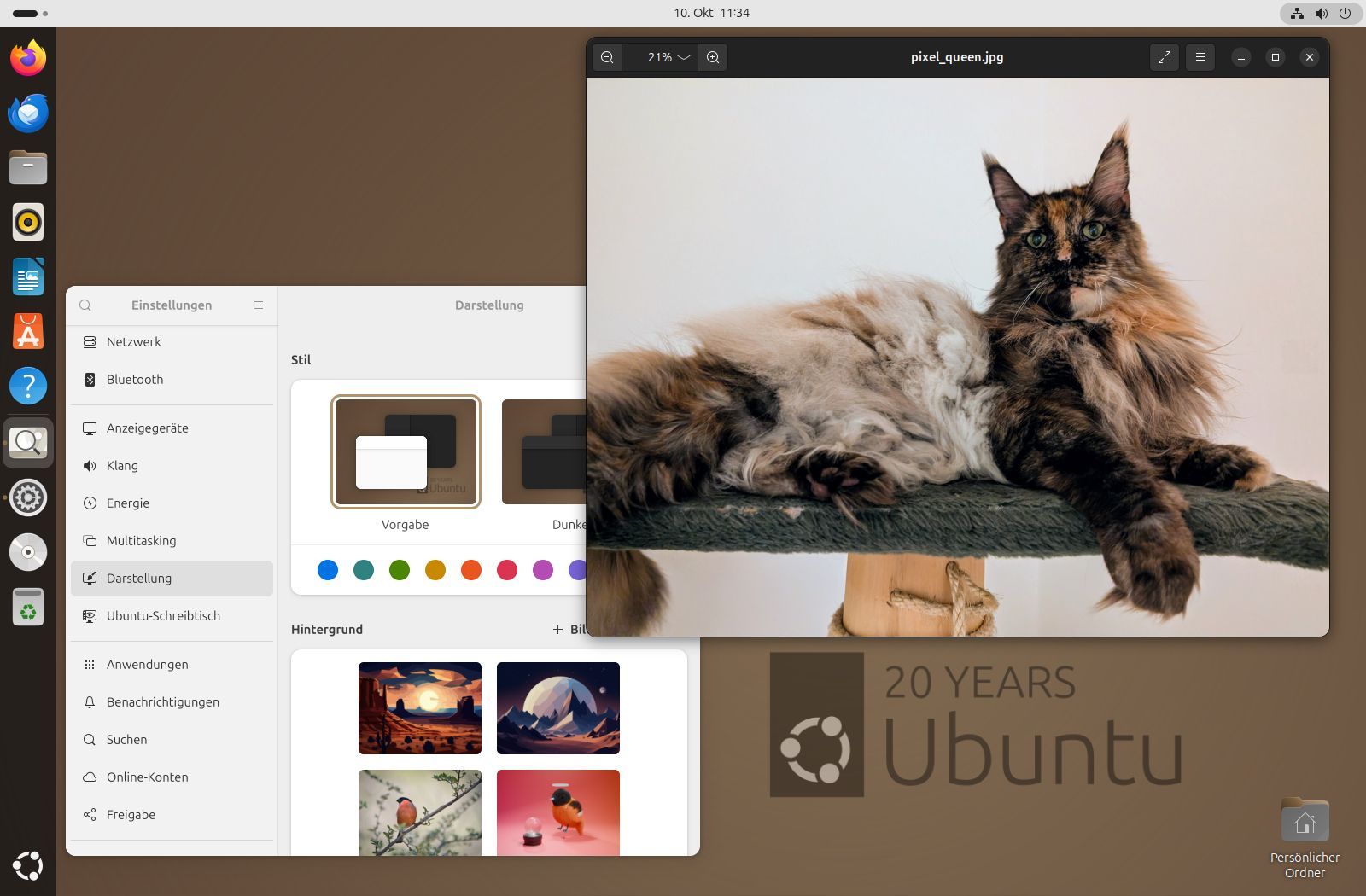Open the Ubuntu-Schreibtisch settings section

[163, 616]
